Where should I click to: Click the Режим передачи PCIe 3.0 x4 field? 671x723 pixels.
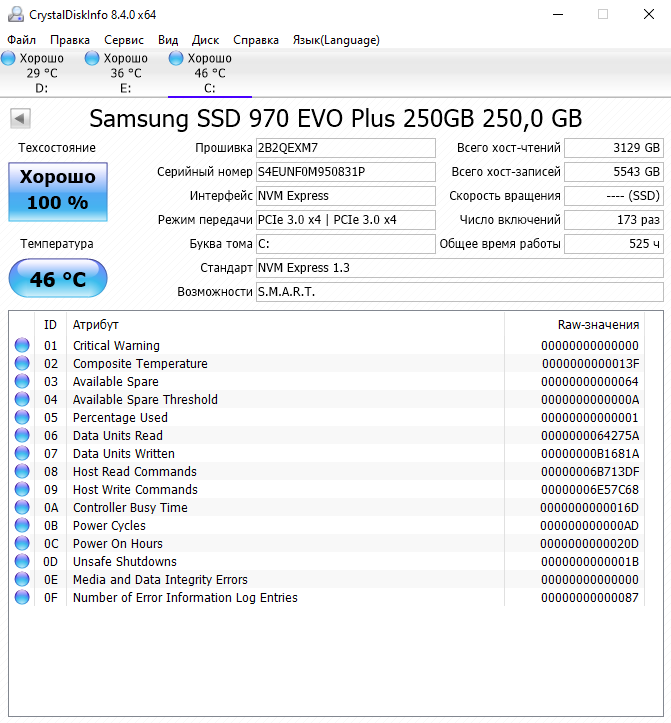point(345,220)
